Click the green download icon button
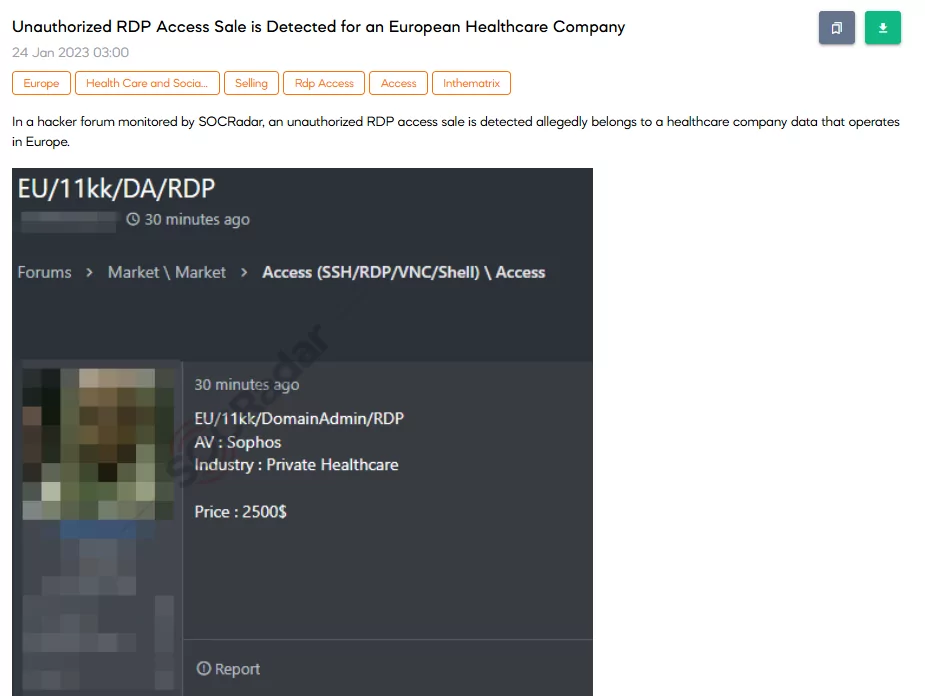Image resolution: width=925 pixels, height=696 pixels. click(x=883, y=28)
